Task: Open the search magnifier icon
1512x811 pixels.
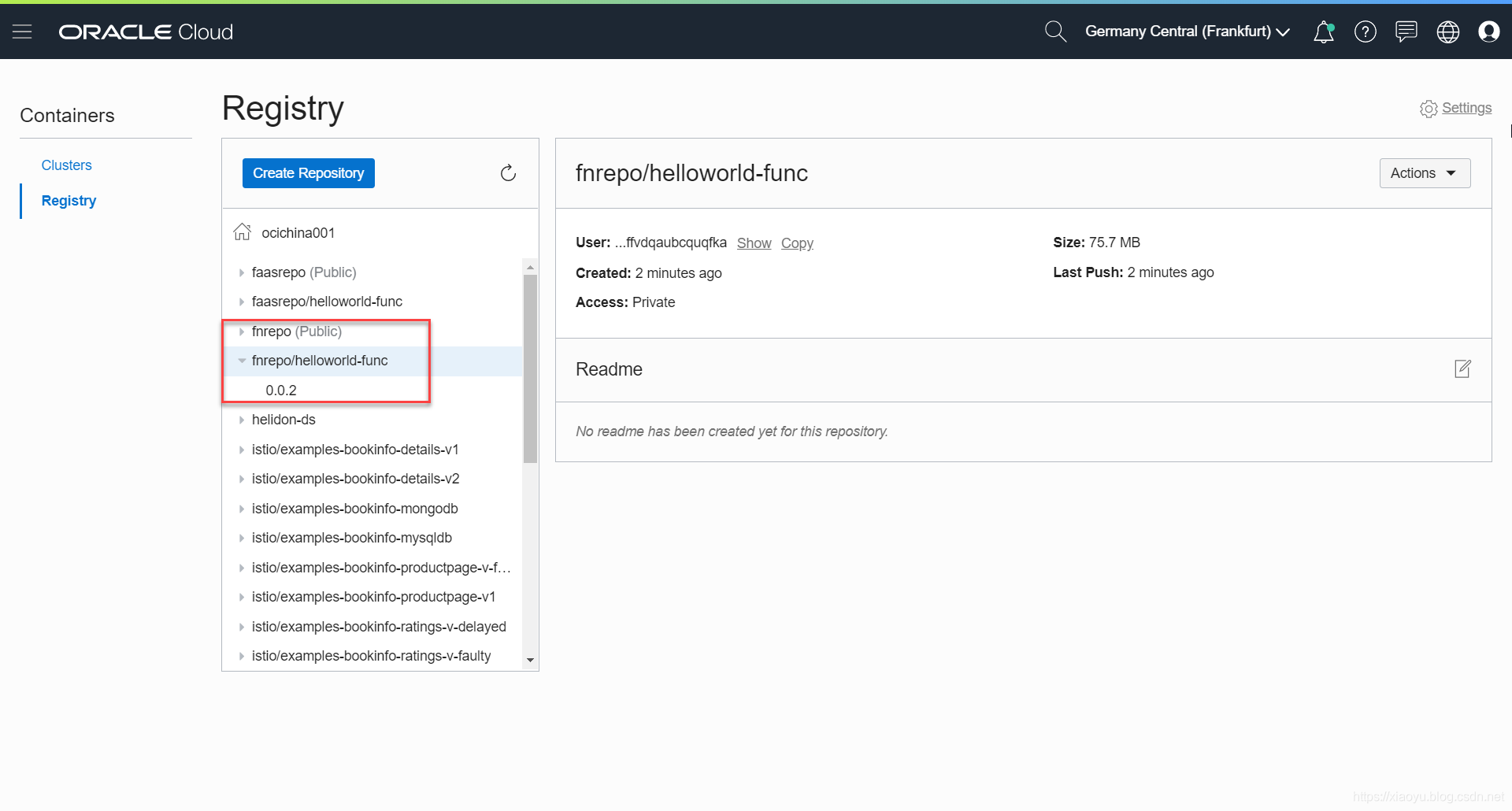Action: [x=1055, y=31]
